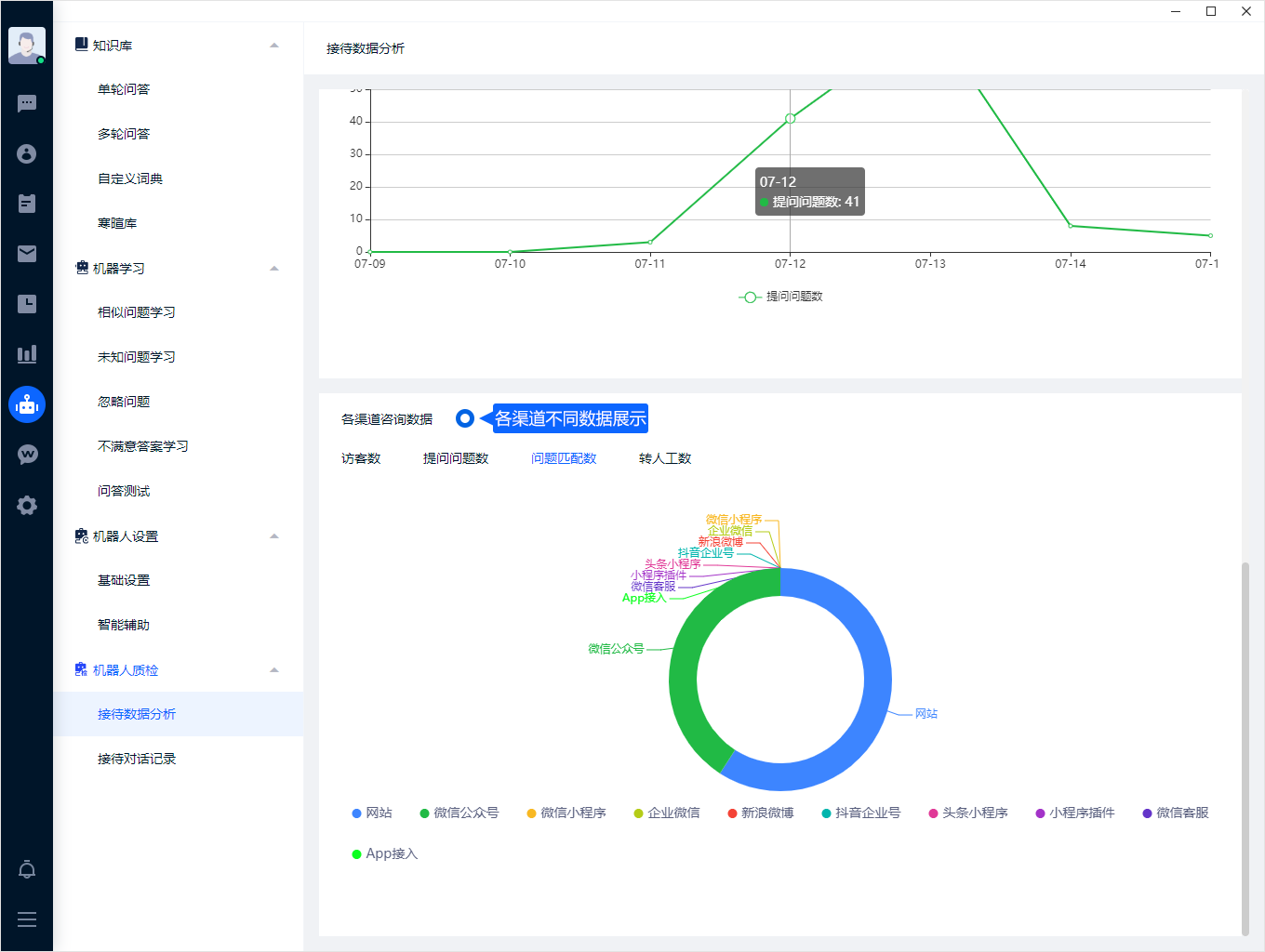Switch to the 转人工数 tab
1265x952 pixels.
tap(665, 458)
